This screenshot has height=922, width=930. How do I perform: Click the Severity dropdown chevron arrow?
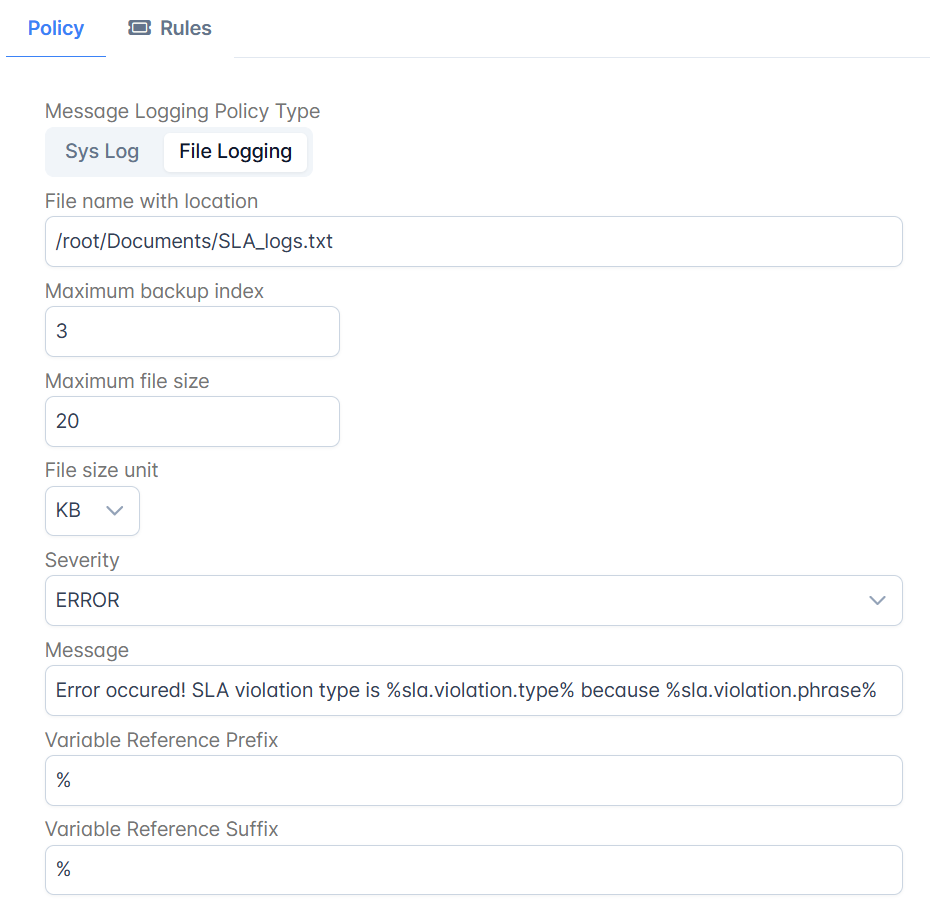(x=877, y=600)
